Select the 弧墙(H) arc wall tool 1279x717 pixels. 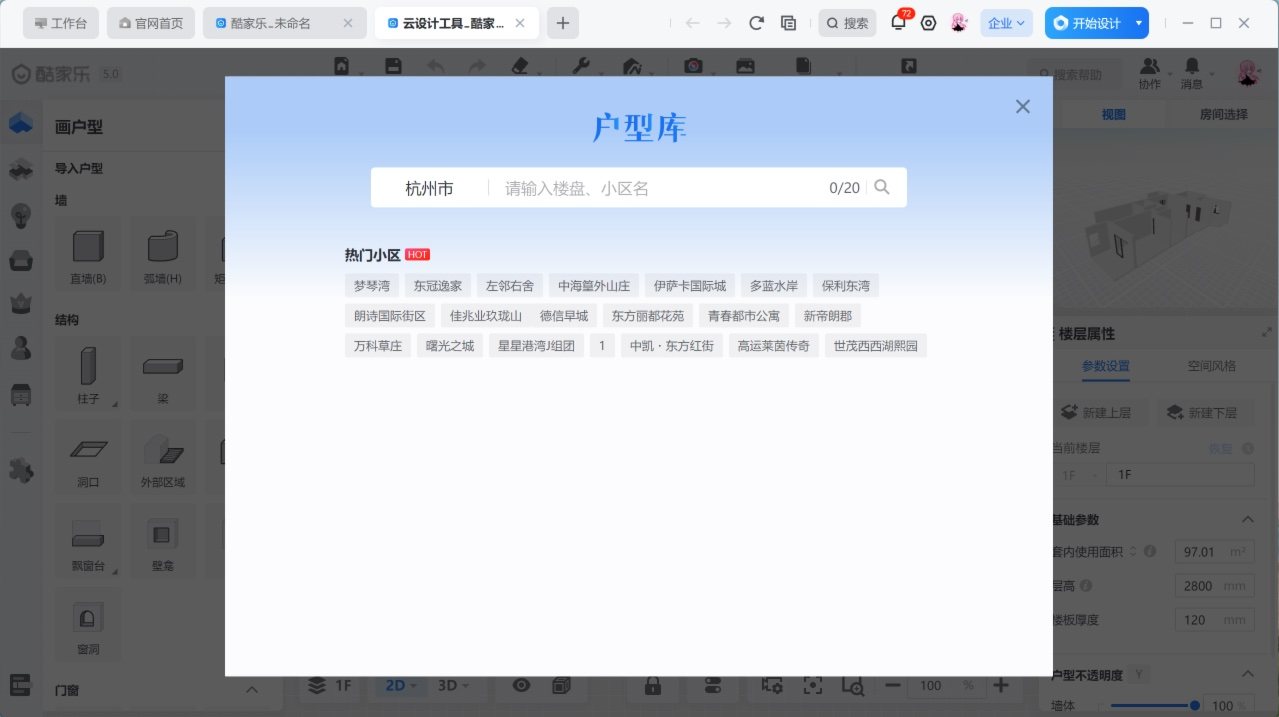pyautogui.click(x=161, y=255)
